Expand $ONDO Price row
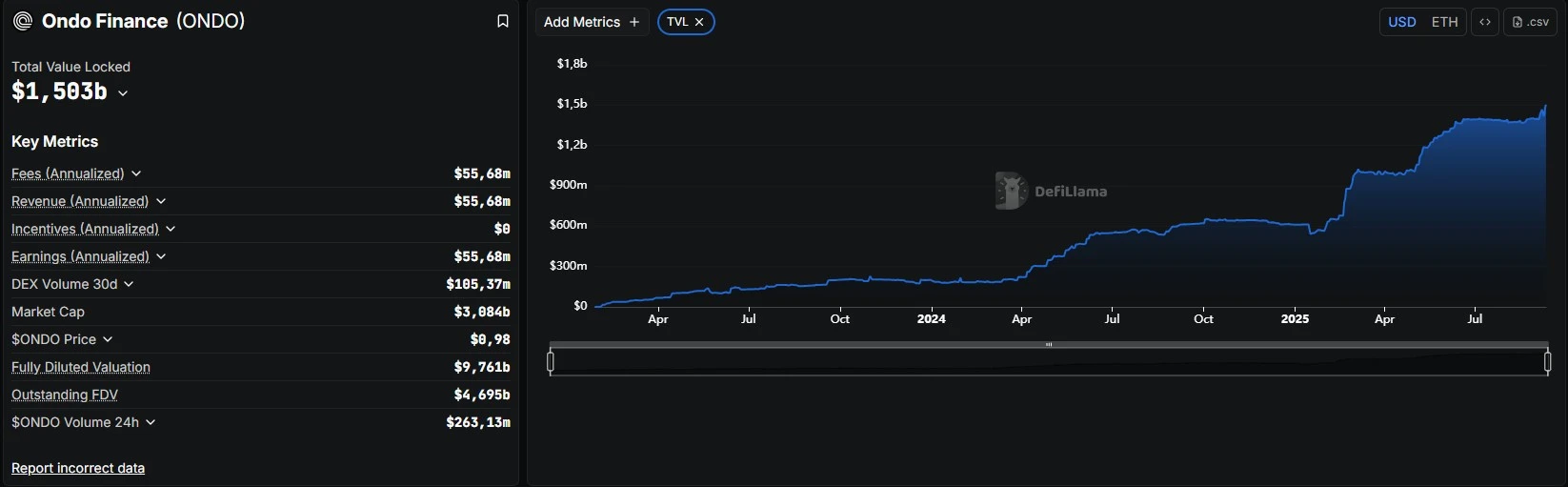1568x487 pixels. [108, 339]
